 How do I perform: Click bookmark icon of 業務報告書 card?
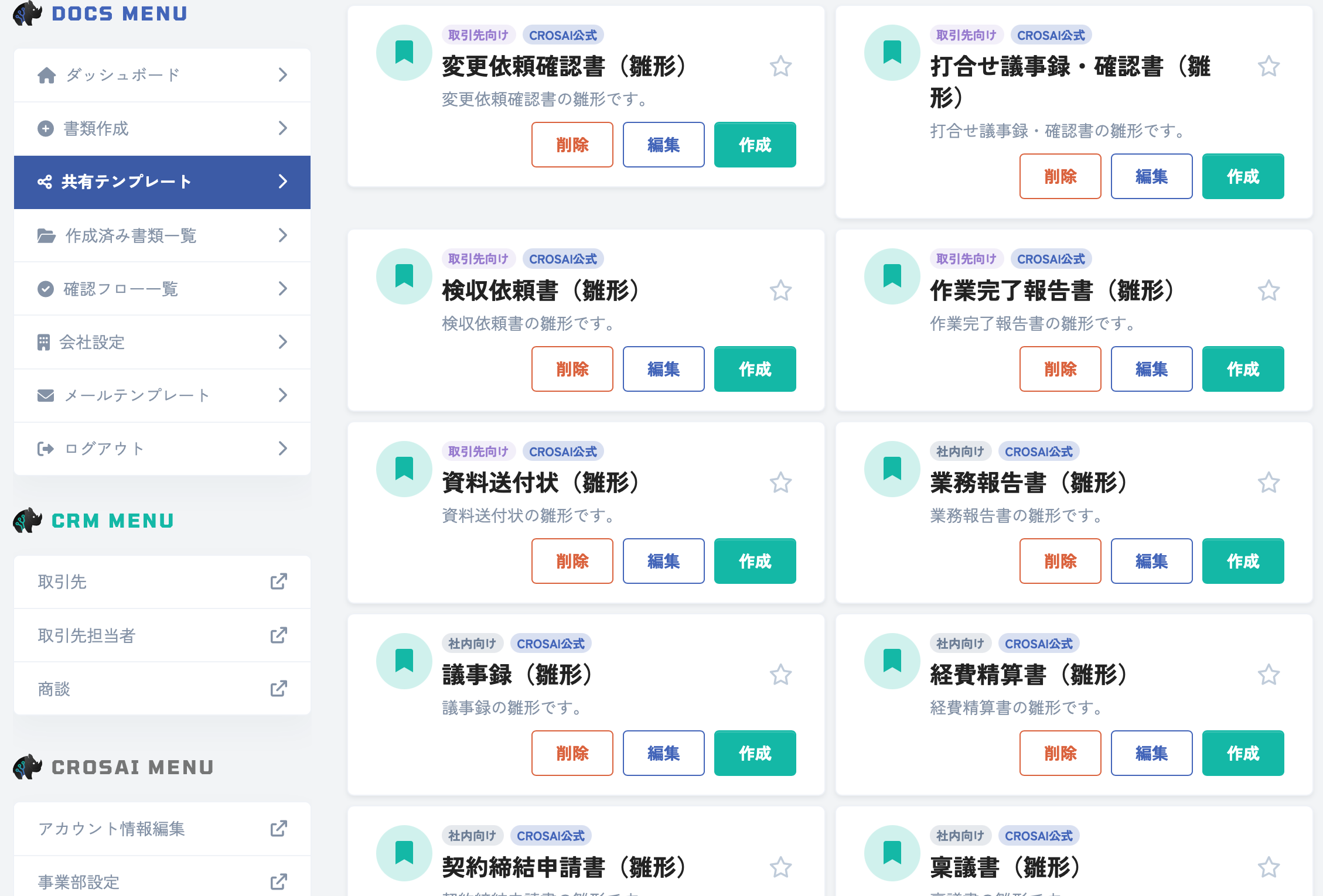[x=892, y=468]
